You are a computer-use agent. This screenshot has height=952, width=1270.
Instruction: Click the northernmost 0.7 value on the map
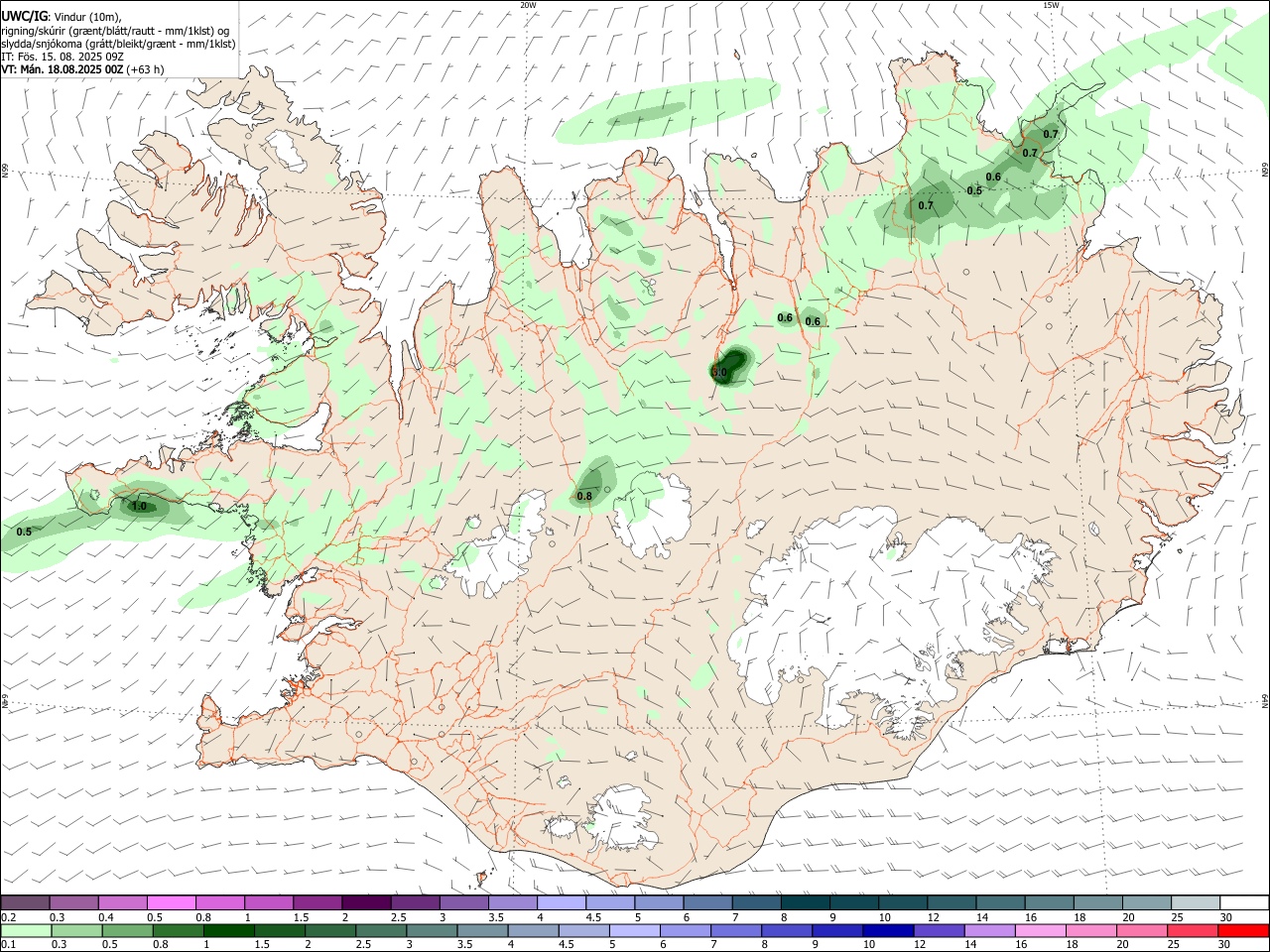(x=1051, y=134)
